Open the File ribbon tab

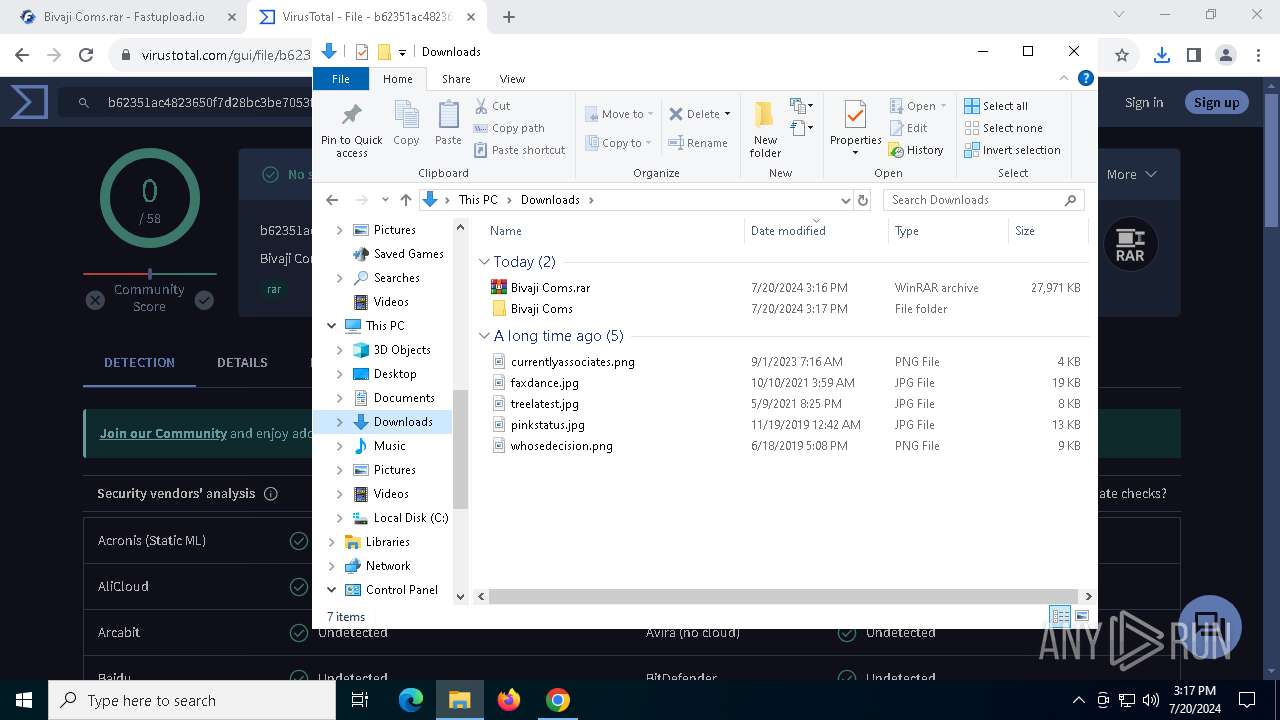pos(341,79)
